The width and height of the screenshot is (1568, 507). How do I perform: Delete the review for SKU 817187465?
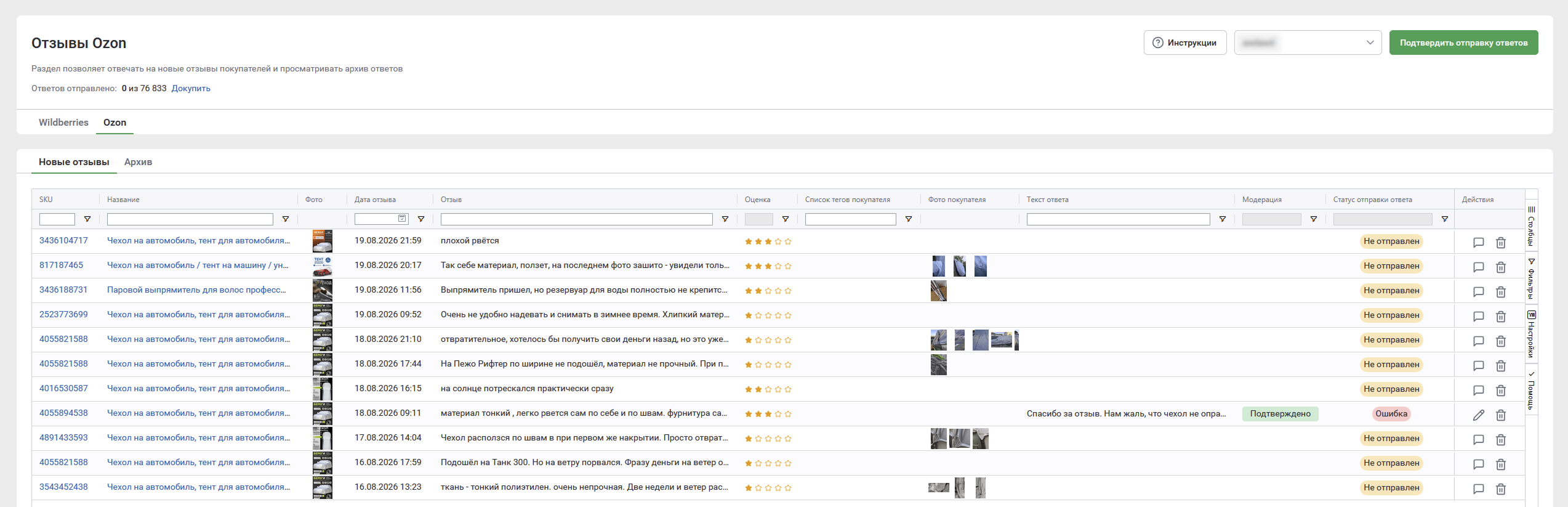pyautogui.click(x=1501, y=267)
